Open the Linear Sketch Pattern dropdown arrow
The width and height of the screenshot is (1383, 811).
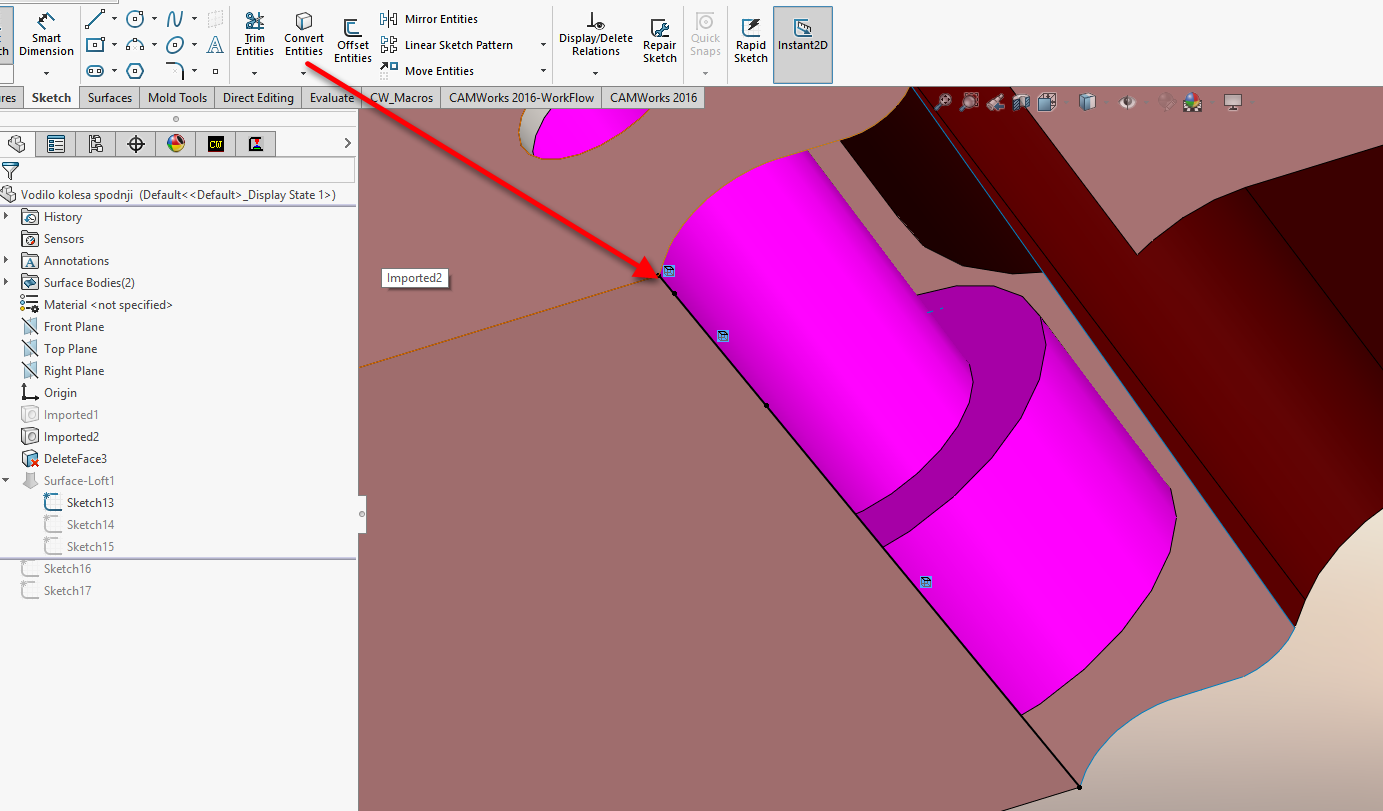coord(543,45)
